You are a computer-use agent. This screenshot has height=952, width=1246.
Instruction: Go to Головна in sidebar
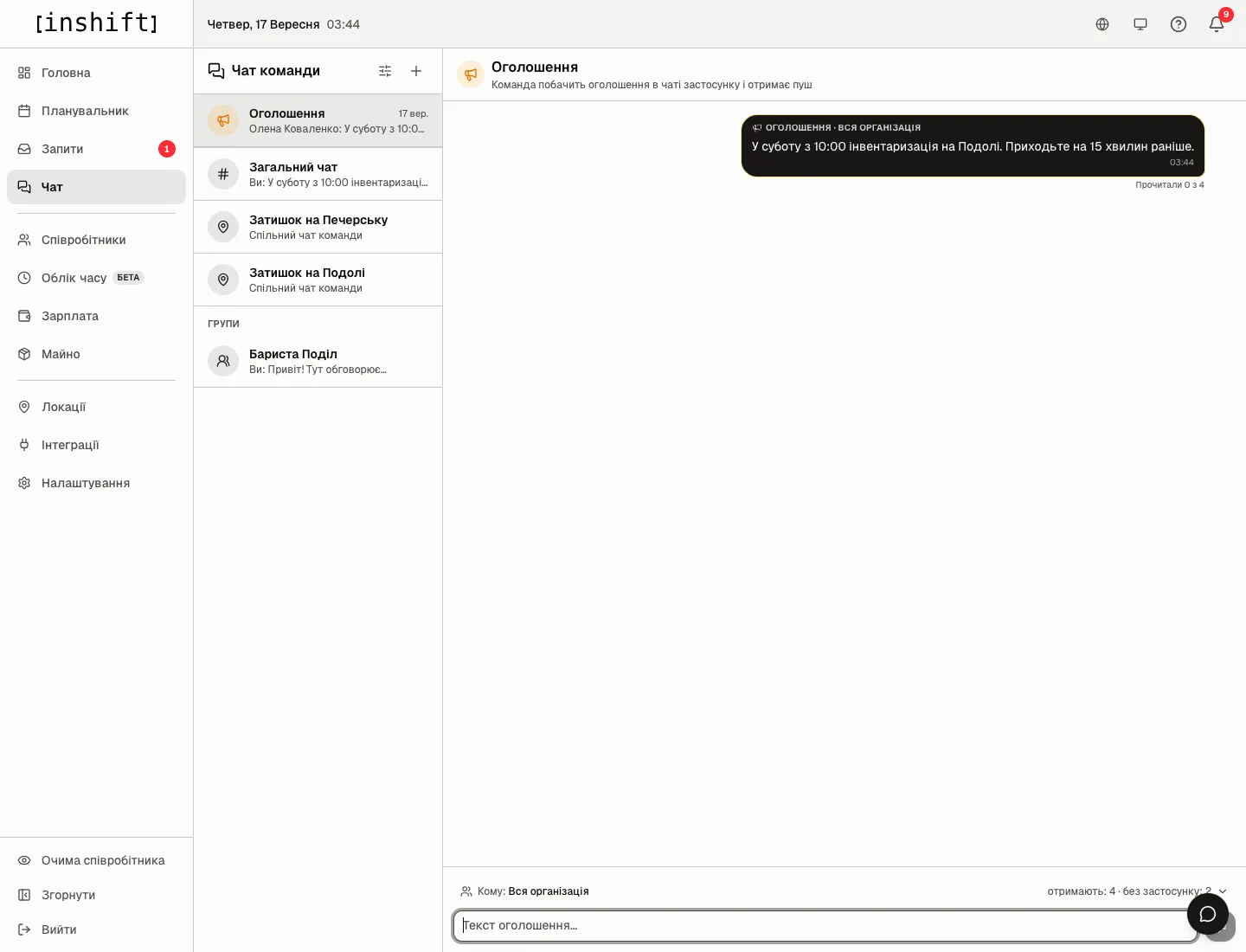[x=96, y=73]
